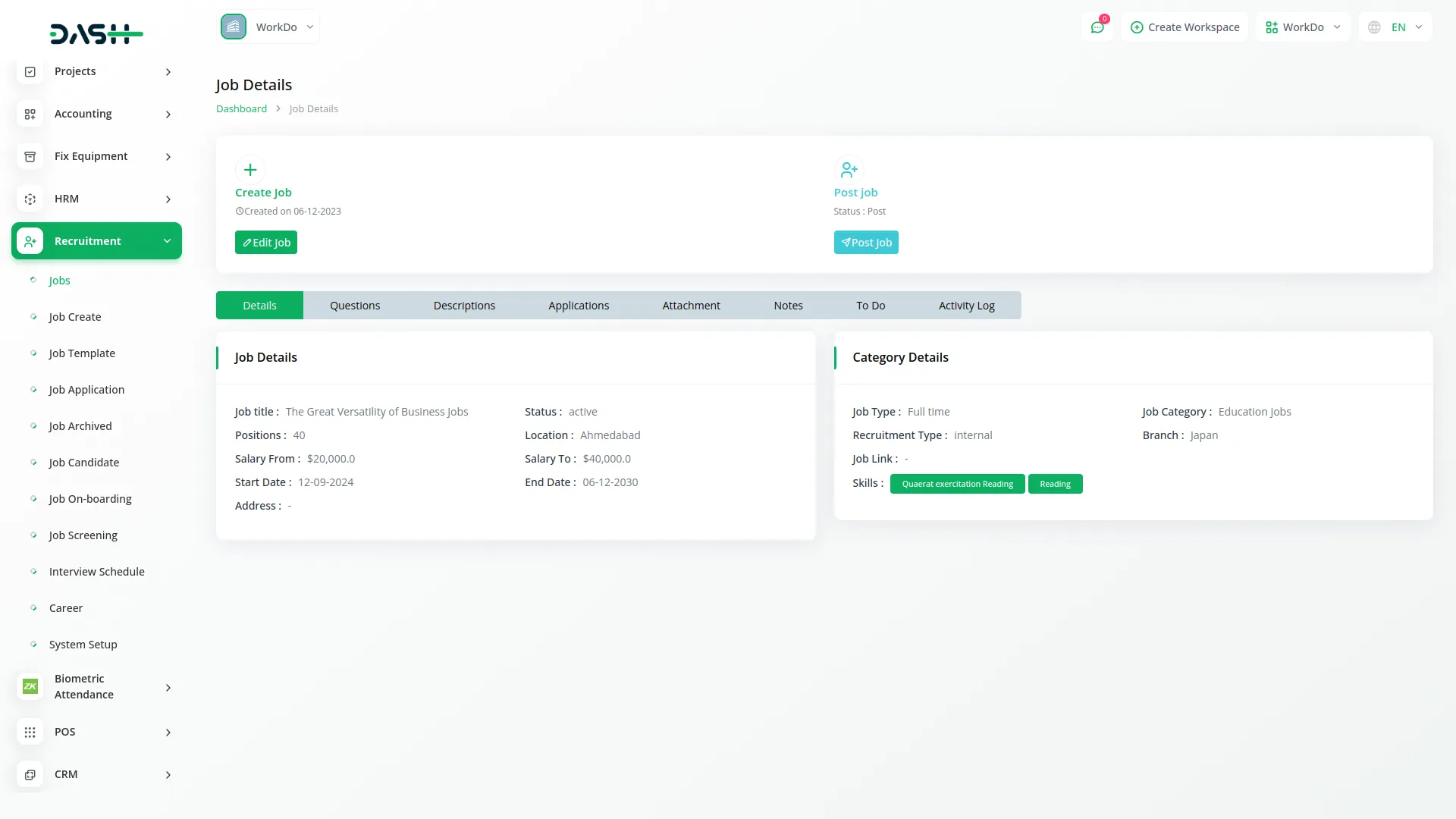The height and width of the screenshot is (819, 1456).
Task: Click the bullet icon beside Job Archived
Action: coord(33,426)
